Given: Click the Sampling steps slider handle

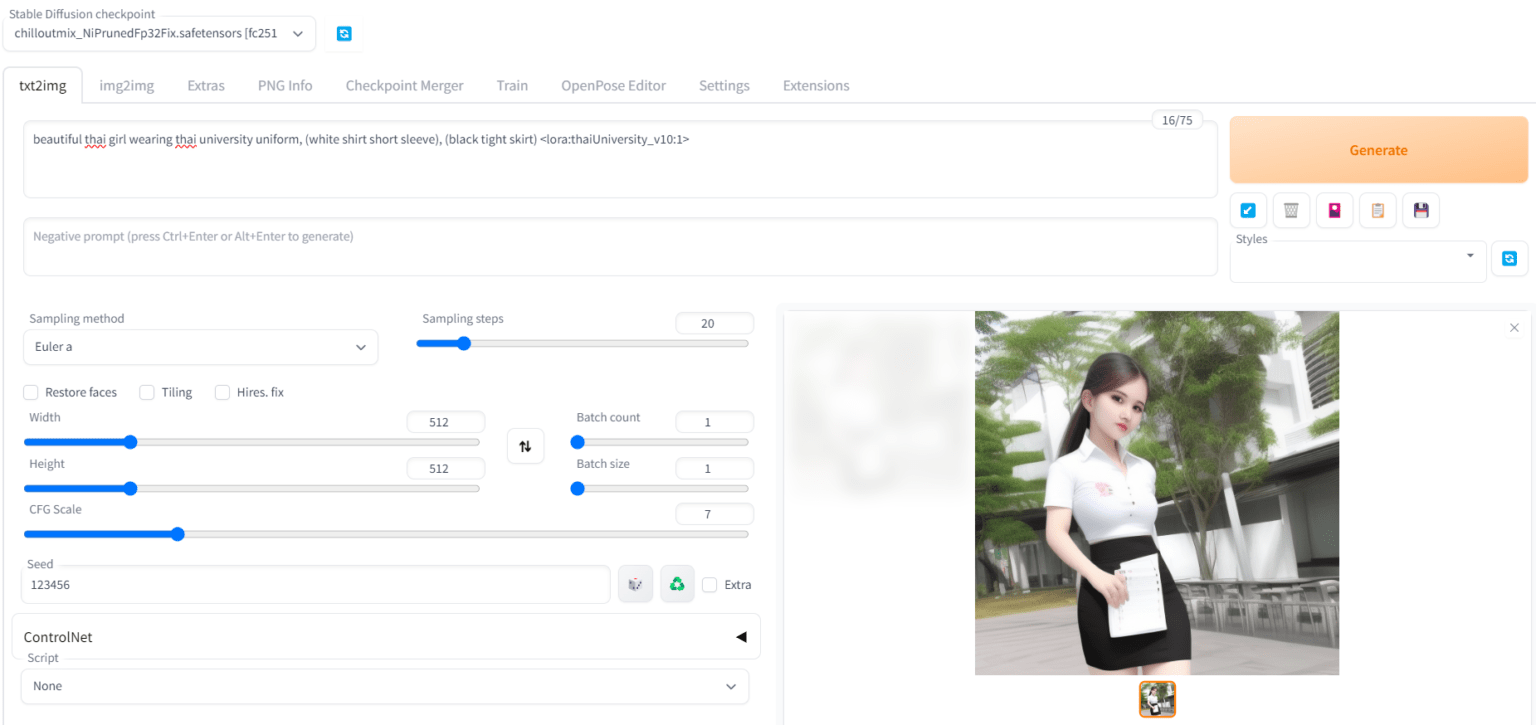Looking at the screenshot, I should pyautogui.click(x=463, y=343).
